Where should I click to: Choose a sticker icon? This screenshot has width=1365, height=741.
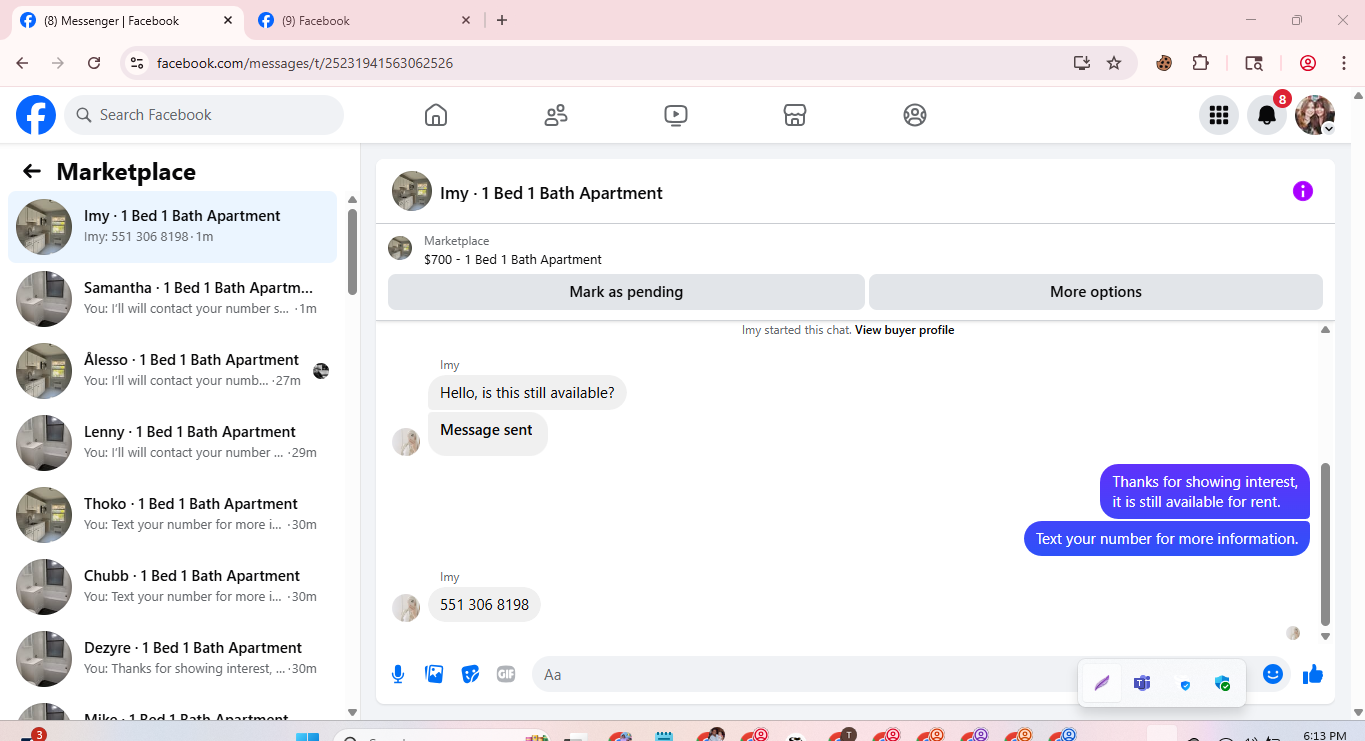click(470, 674)
